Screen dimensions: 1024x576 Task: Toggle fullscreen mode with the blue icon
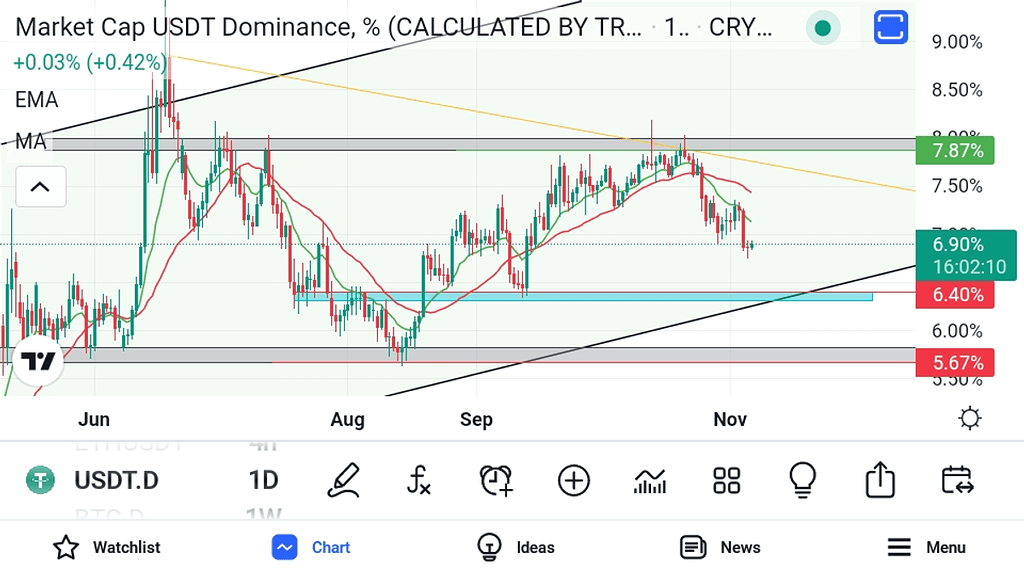pyautogui.click(x=889, y=27)
